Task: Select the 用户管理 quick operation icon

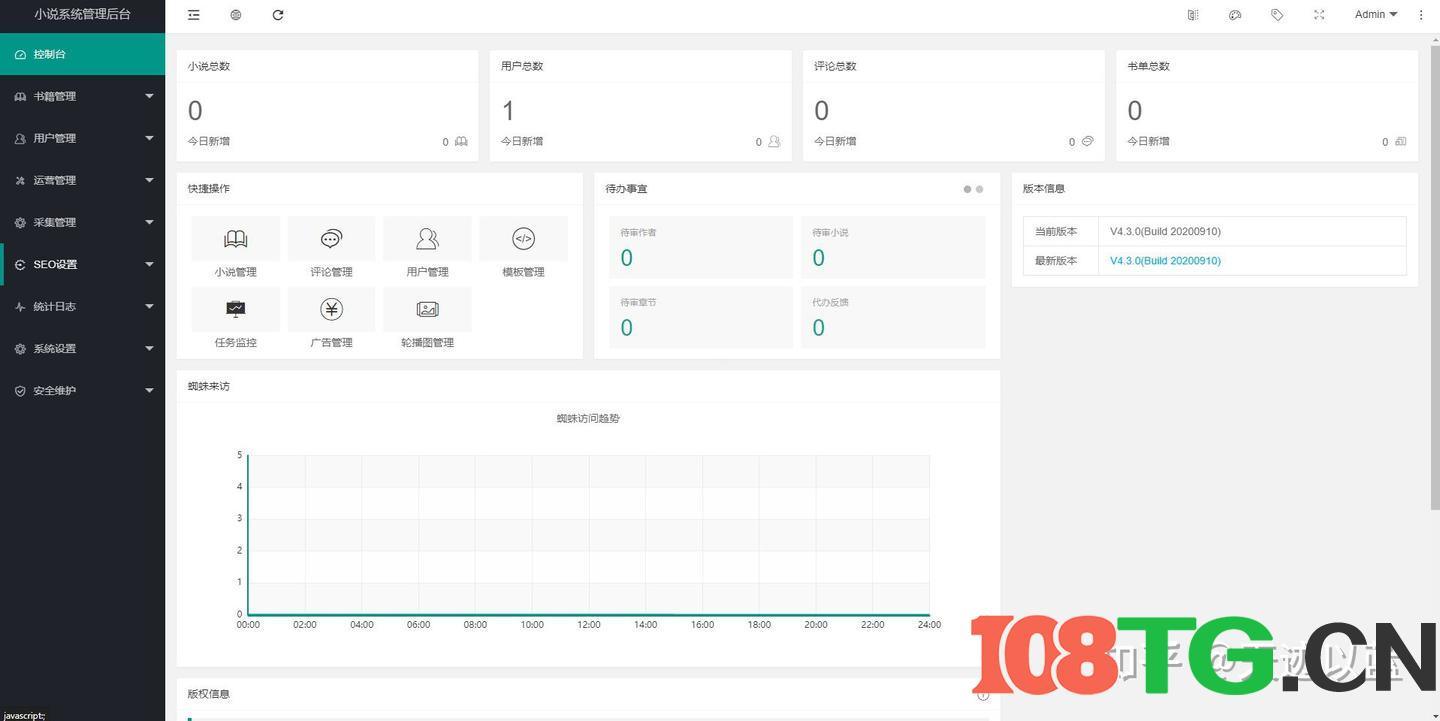Action: coord(427,248)
